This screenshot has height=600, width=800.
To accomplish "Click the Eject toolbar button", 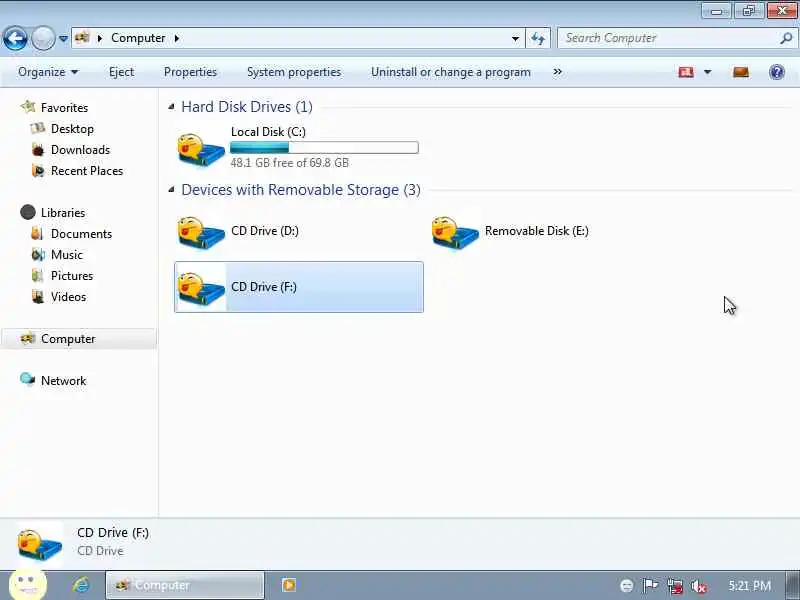I will pos(121,72).
